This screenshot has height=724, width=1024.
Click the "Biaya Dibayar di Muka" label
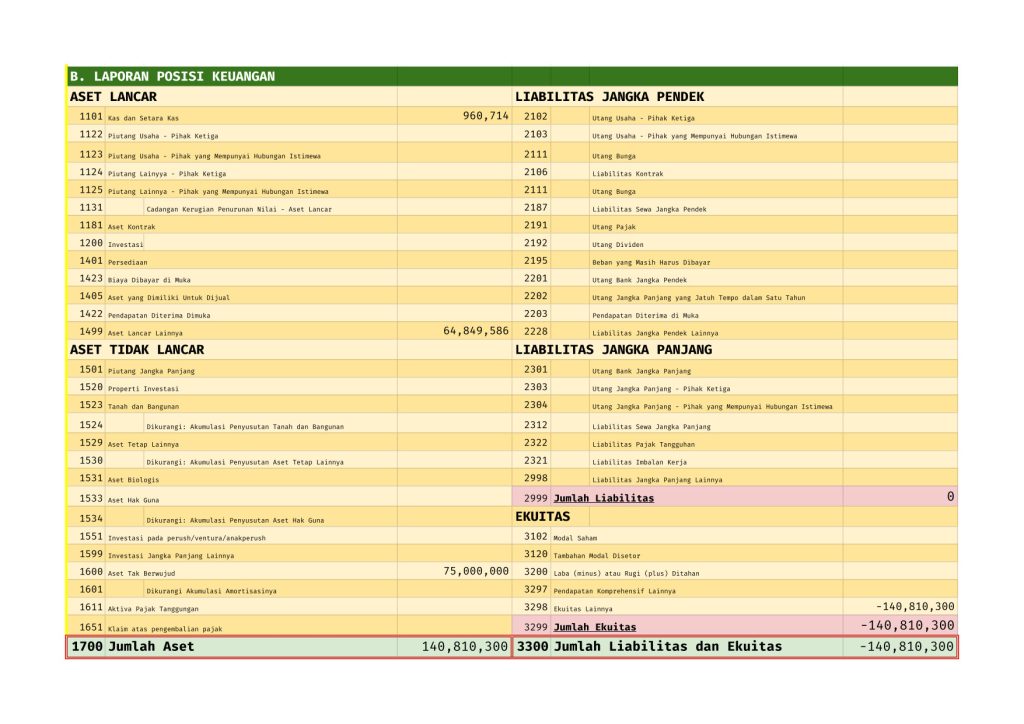click(149, 279)
